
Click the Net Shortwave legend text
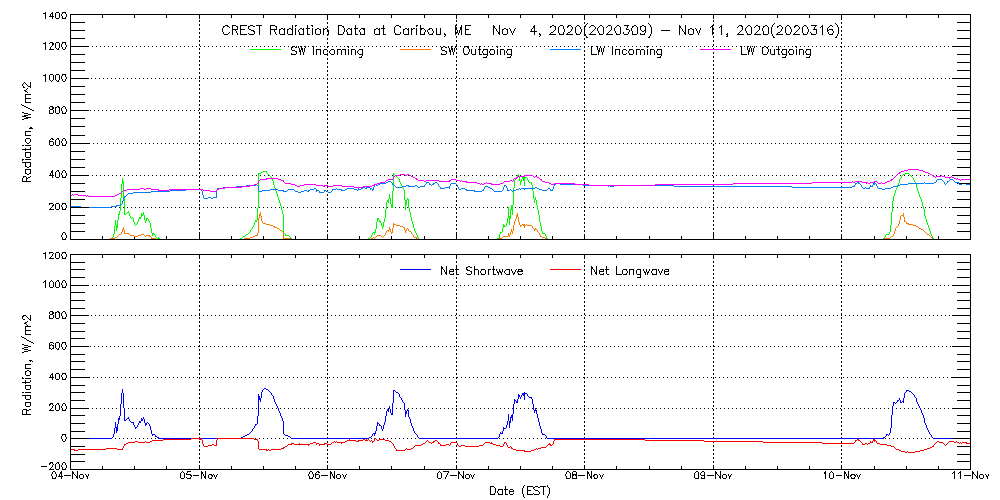coord(481,271)
